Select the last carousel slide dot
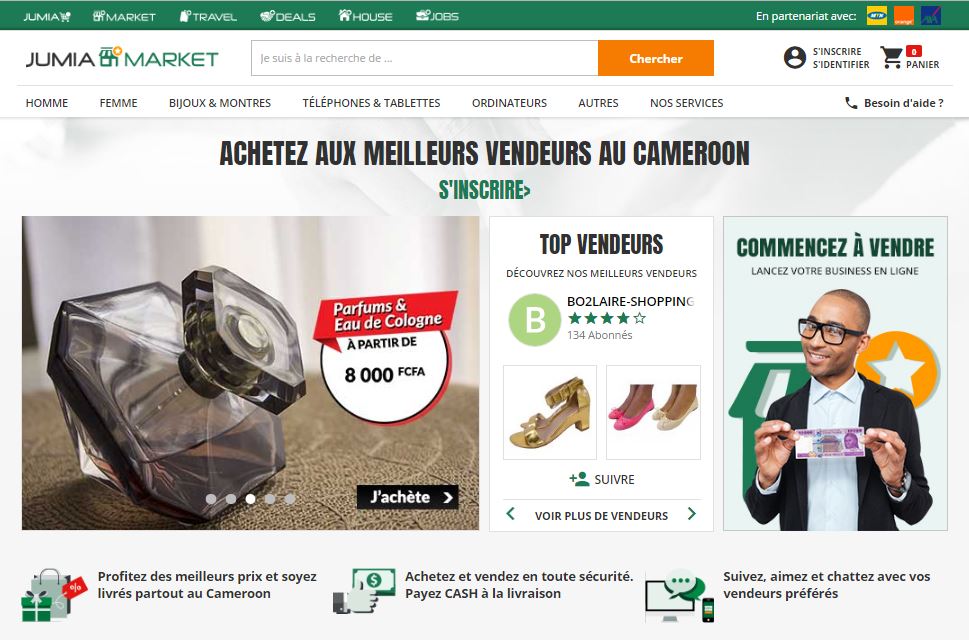The height and width of the screenshot is (640, 969). coord(290,499)
